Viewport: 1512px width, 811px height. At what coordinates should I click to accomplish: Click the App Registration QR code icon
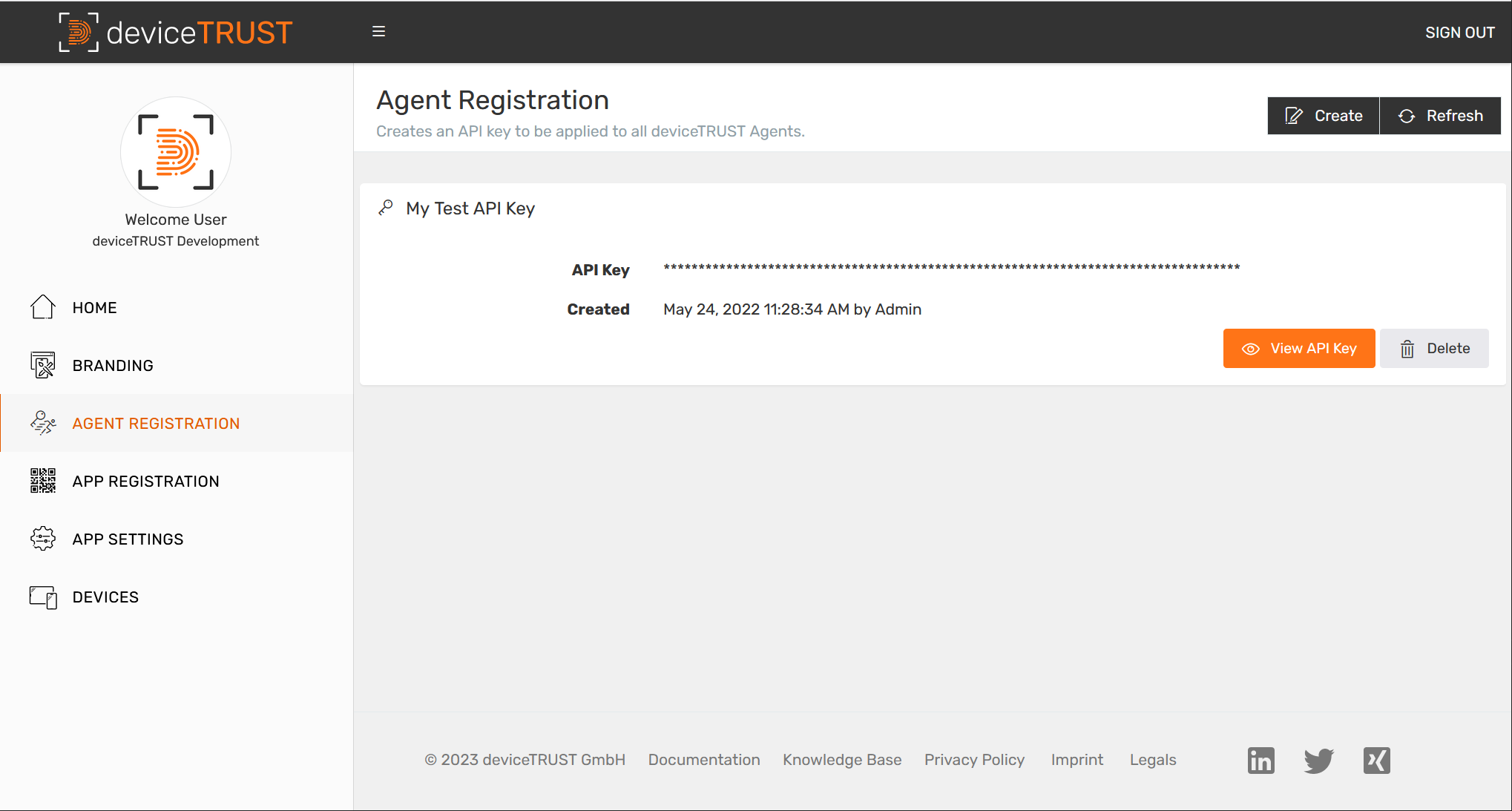(42, 482)
